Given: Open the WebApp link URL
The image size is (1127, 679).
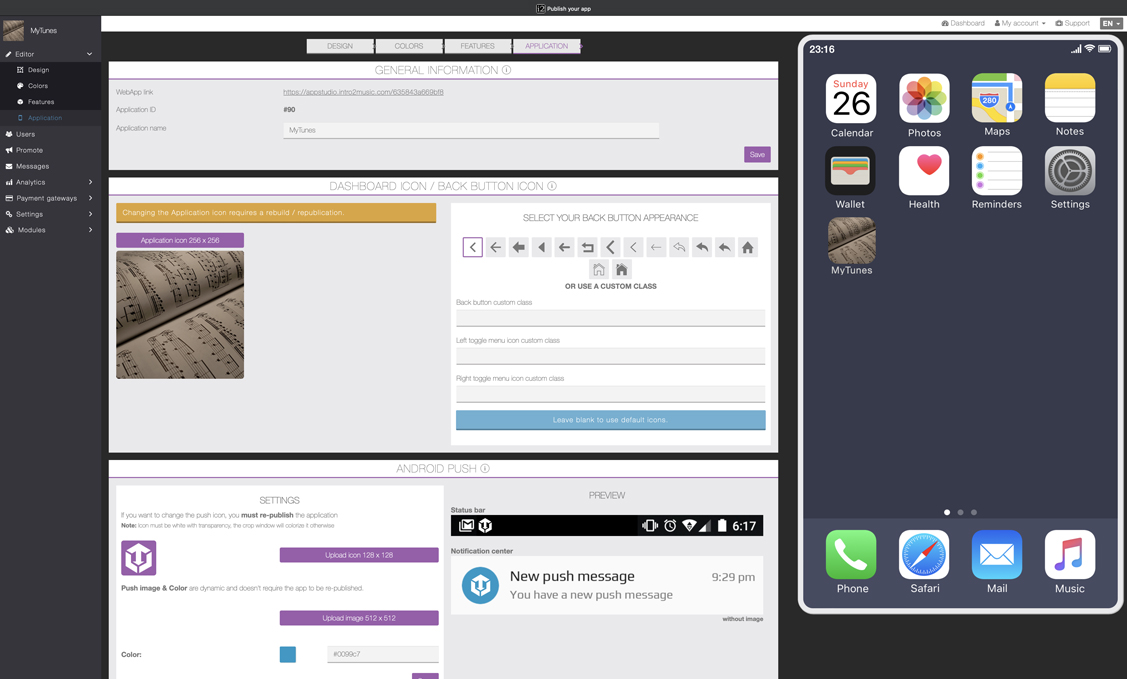Looking at the screenshot, I should 363,92.
